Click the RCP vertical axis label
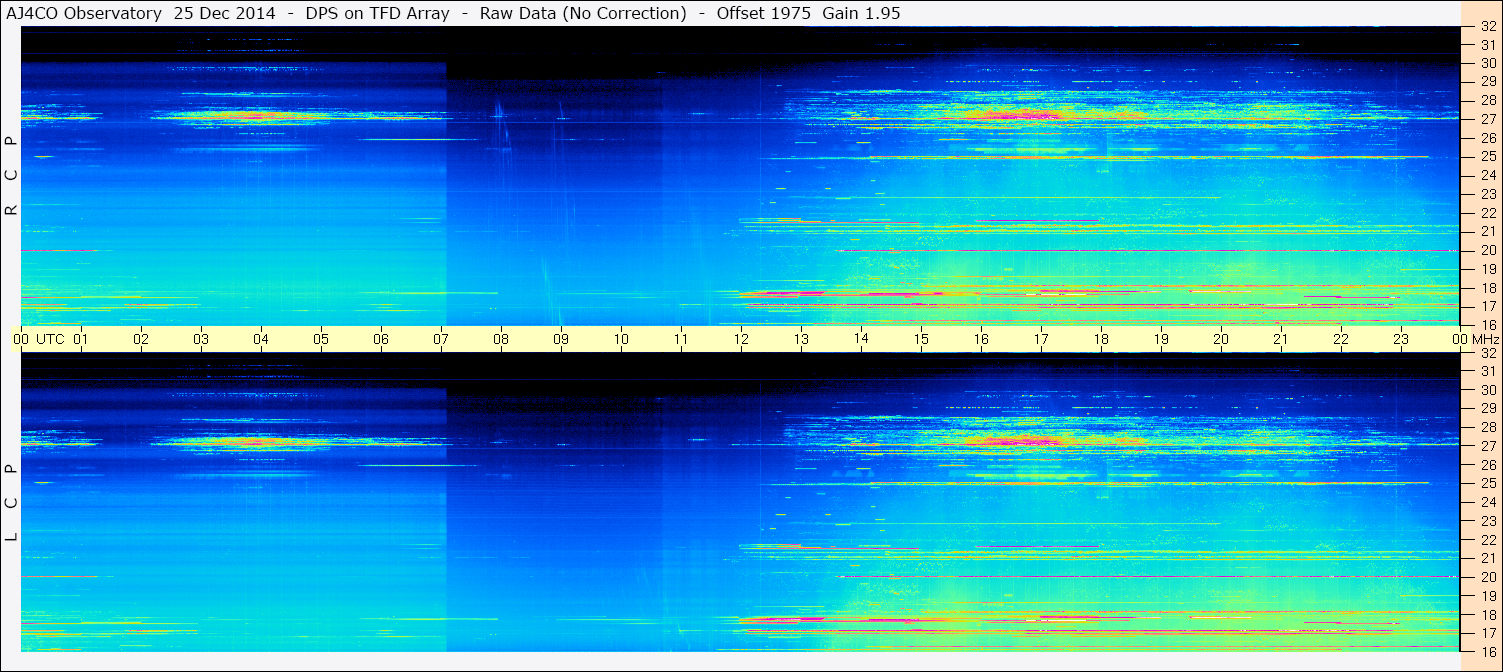Screen dimensions: 1503x672 [12, 176]
